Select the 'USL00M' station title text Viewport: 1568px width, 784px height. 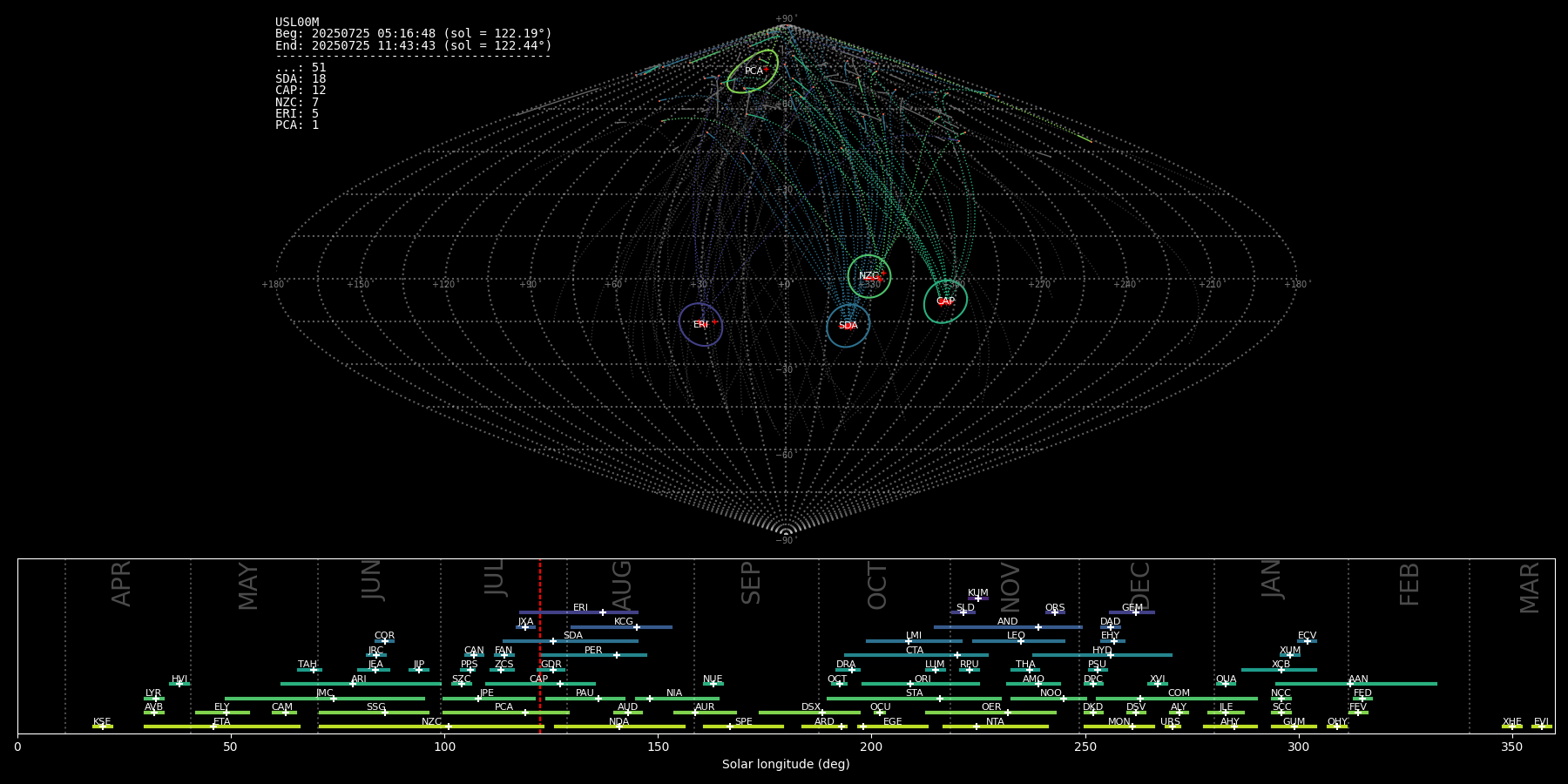297,23
